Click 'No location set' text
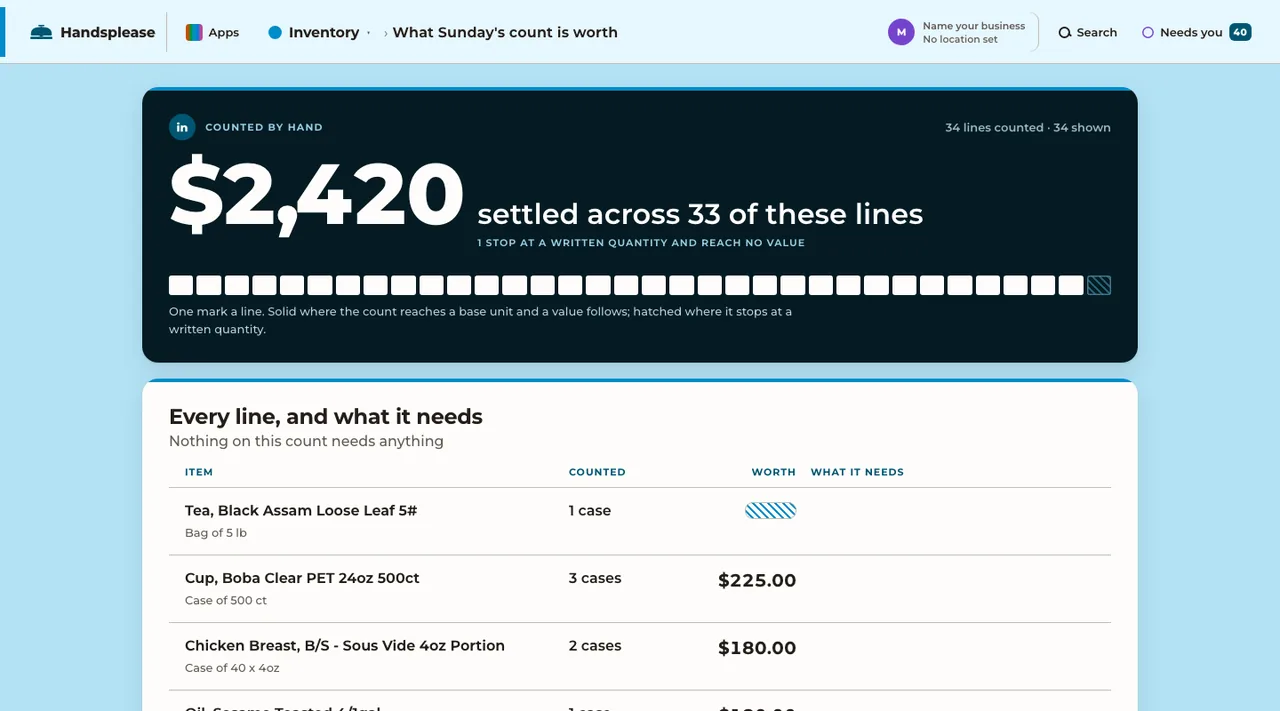 (x=960, y=40)
